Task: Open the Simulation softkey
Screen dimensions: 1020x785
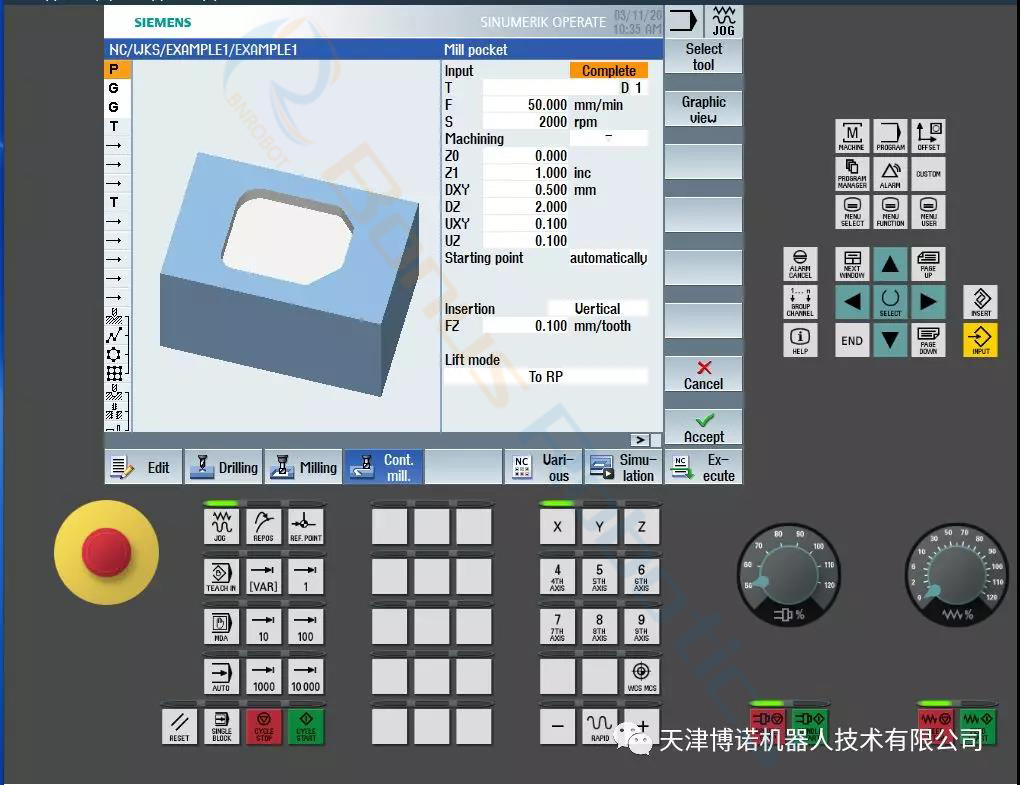Action: (x=623, y=467)
